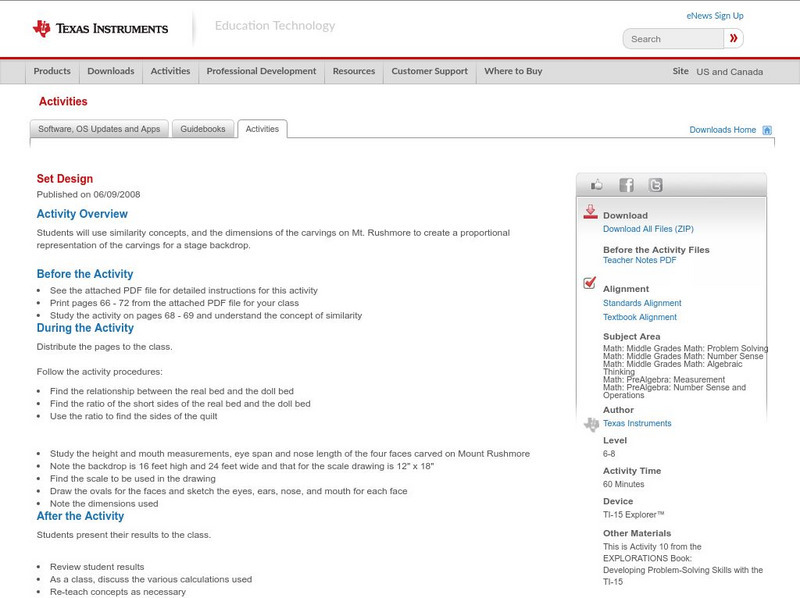
Task: Click the Set Design title
Action: tap(65, 179)
